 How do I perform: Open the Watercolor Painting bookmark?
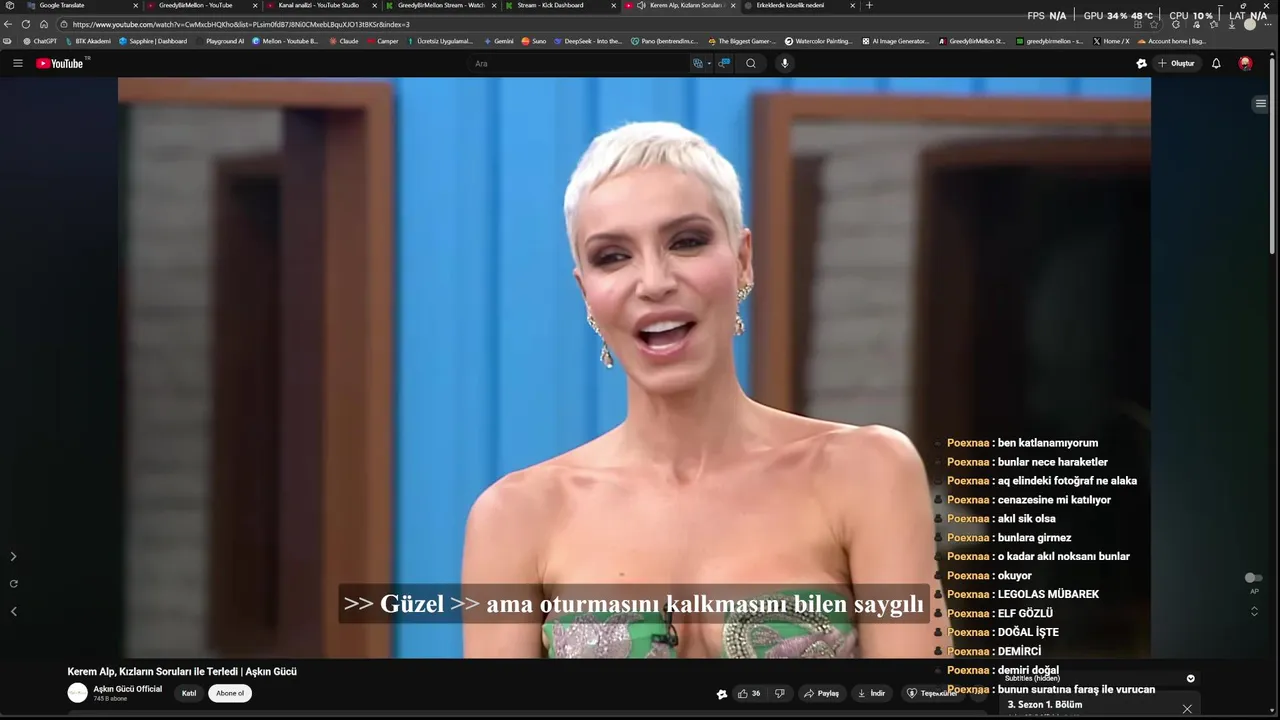819,41
